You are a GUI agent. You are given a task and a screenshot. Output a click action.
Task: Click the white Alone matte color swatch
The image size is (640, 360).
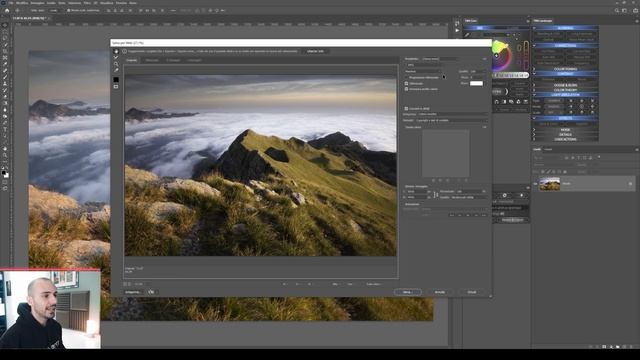point(476,83)
